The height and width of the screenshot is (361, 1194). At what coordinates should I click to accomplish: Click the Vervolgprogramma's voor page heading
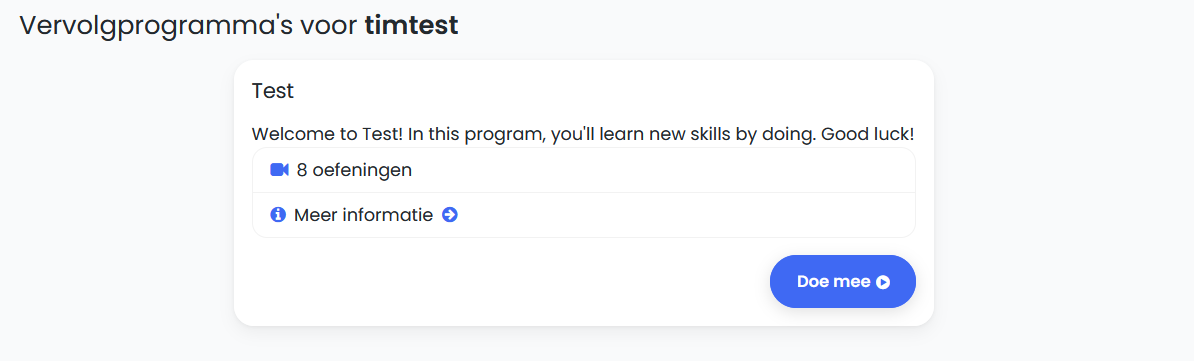[x=238, y=26]
